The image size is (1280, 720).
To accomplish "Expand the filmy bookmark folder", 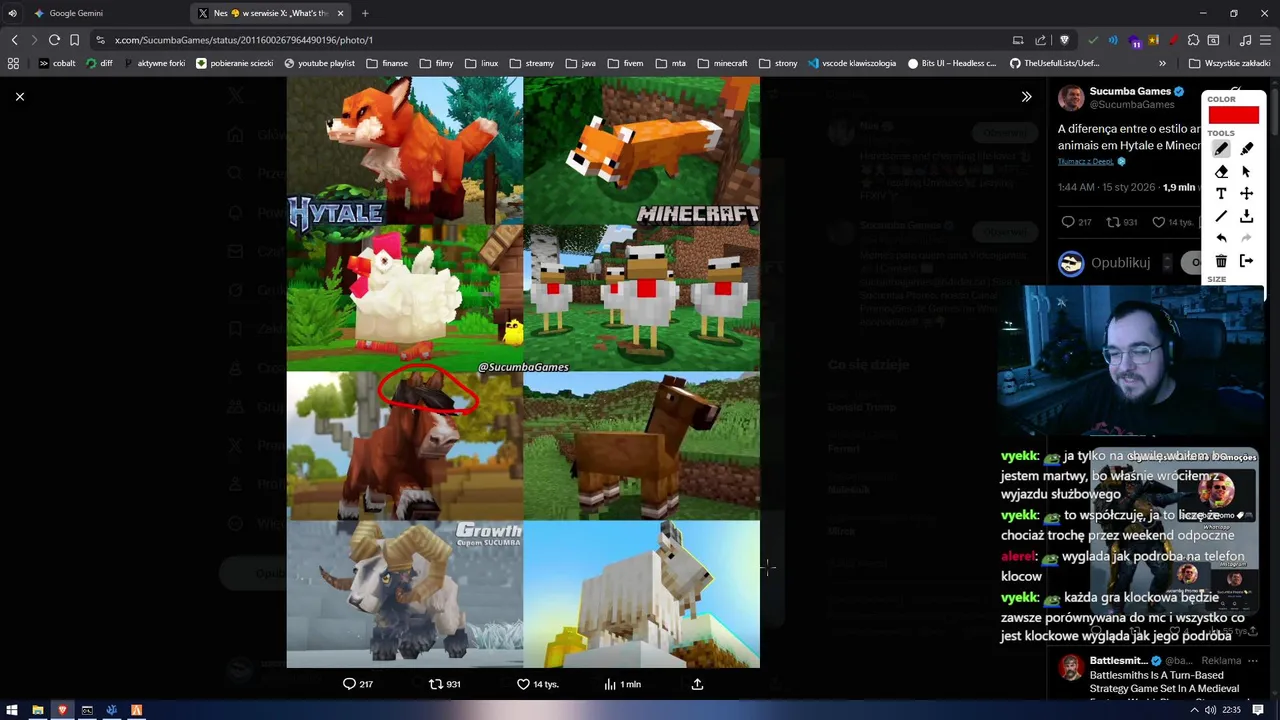I will (x=436, y=63).
